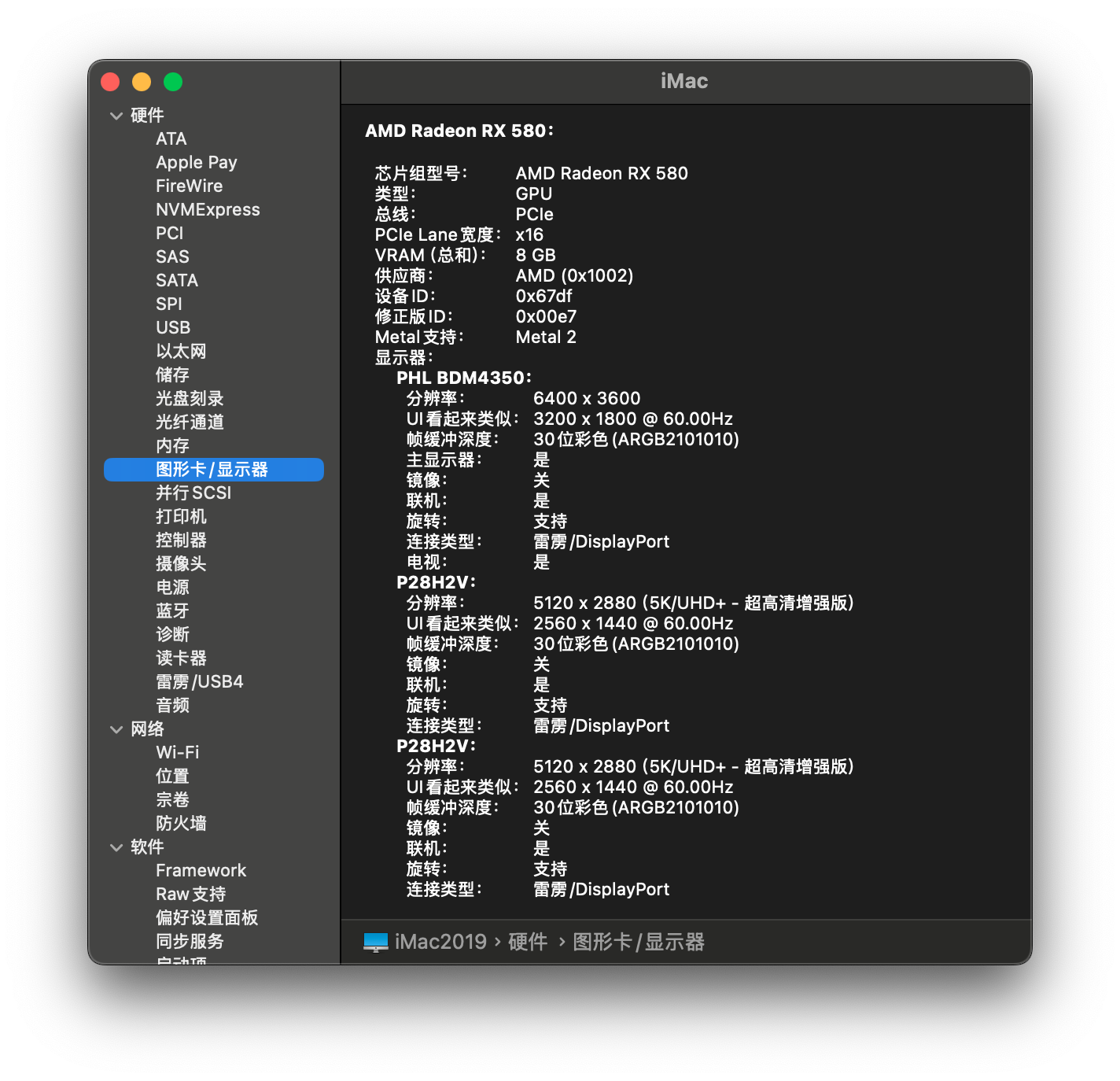
Task: Select ATA in the sidebar
Action: [171, 138]
